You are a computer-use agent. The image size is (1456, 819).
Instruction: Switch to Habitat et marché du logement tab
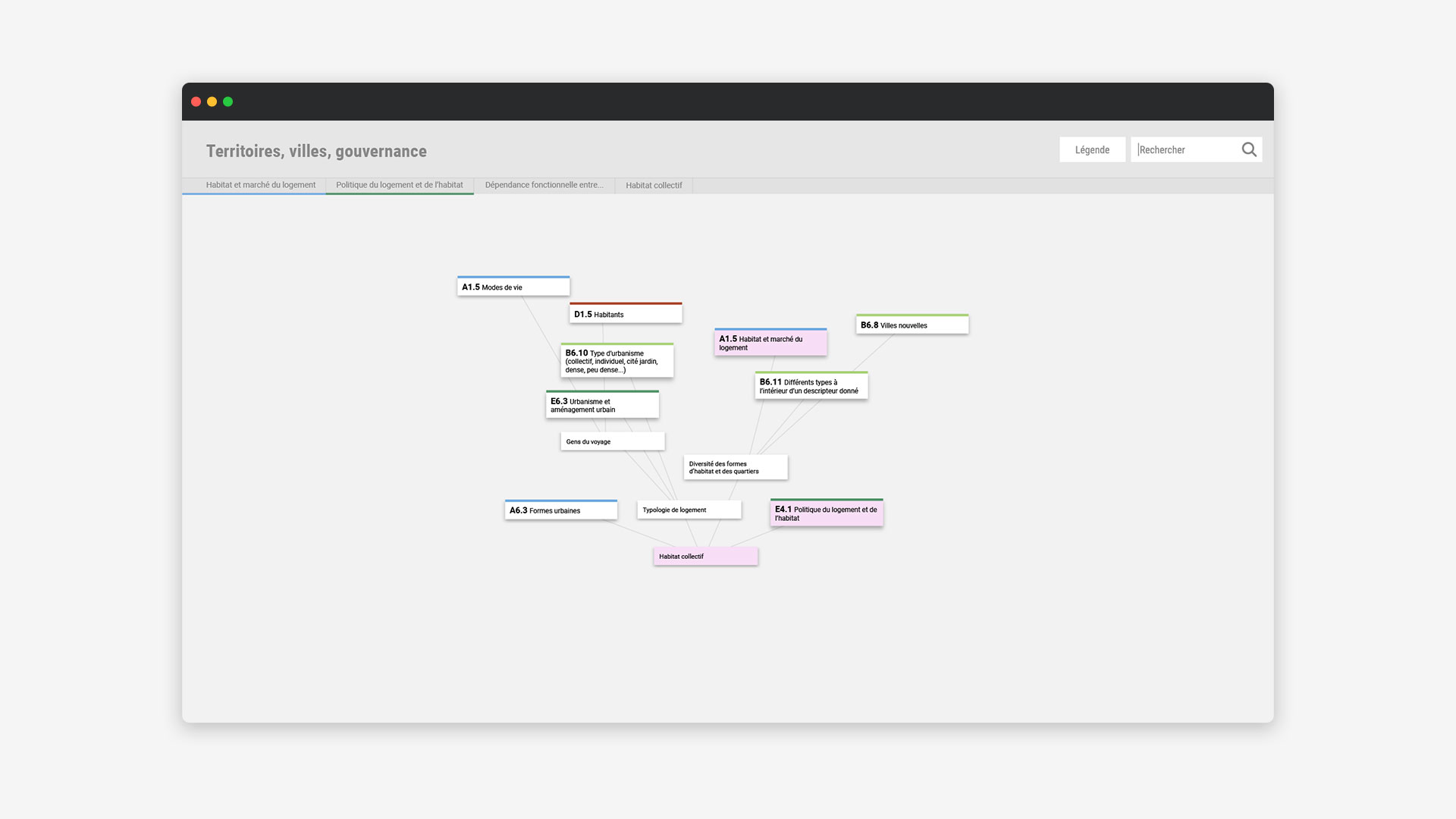(x=260, y=185)
